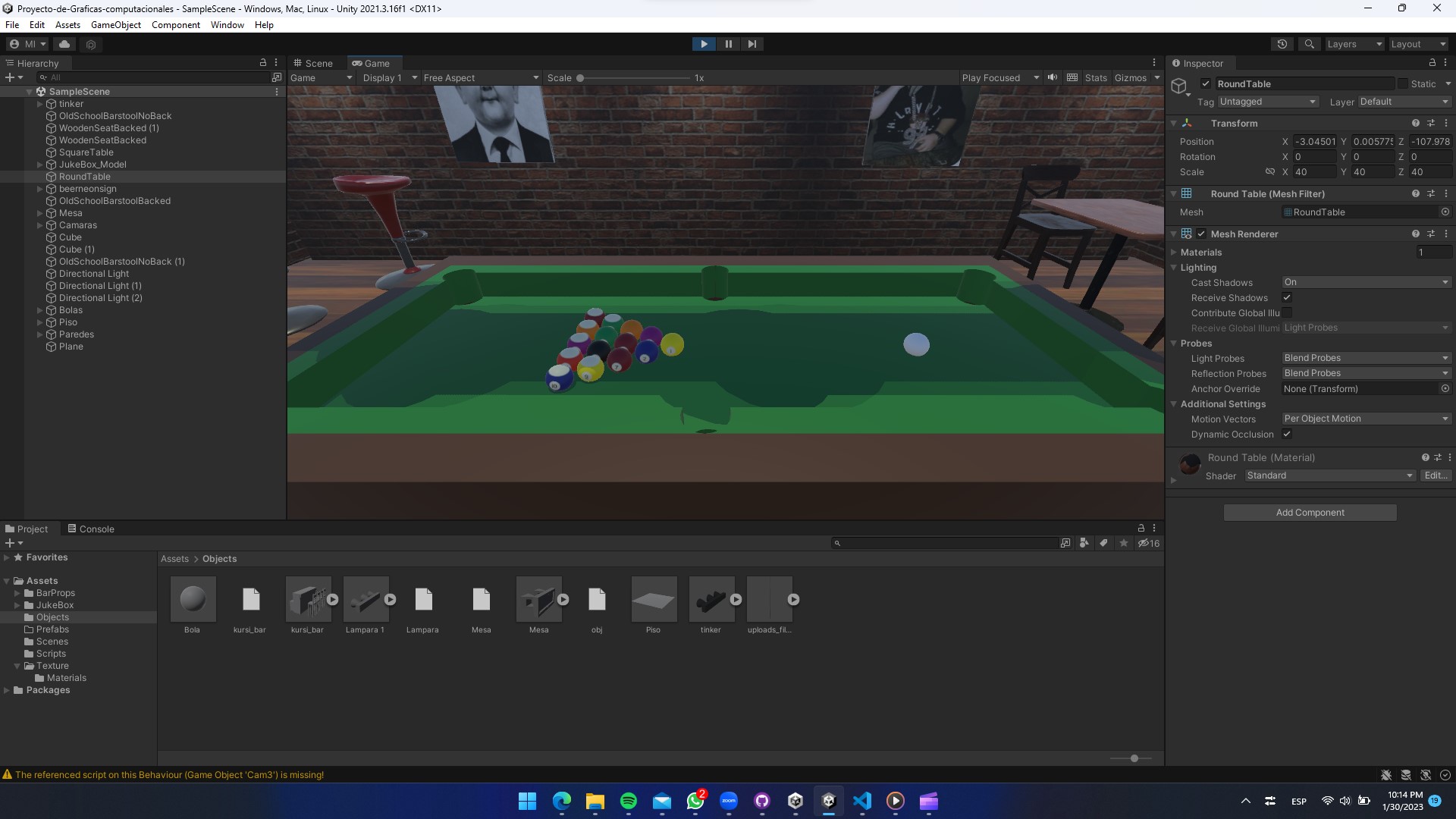Open Spotify from the taskbar
The height and width of the screenshot is (819, 1456).
[628, 801]
